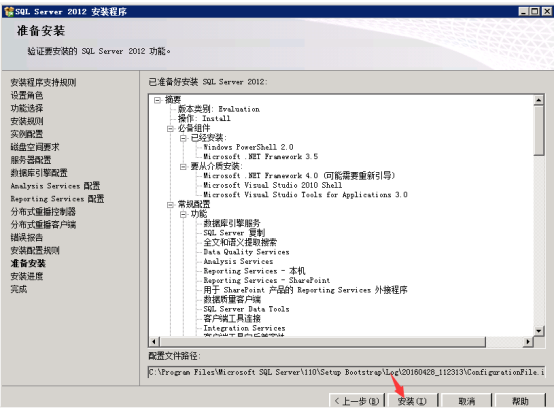Select the 安装规则 step
The height and width of the screenshot is (408, 554).
pyautogui.click(x=27, y=121)
